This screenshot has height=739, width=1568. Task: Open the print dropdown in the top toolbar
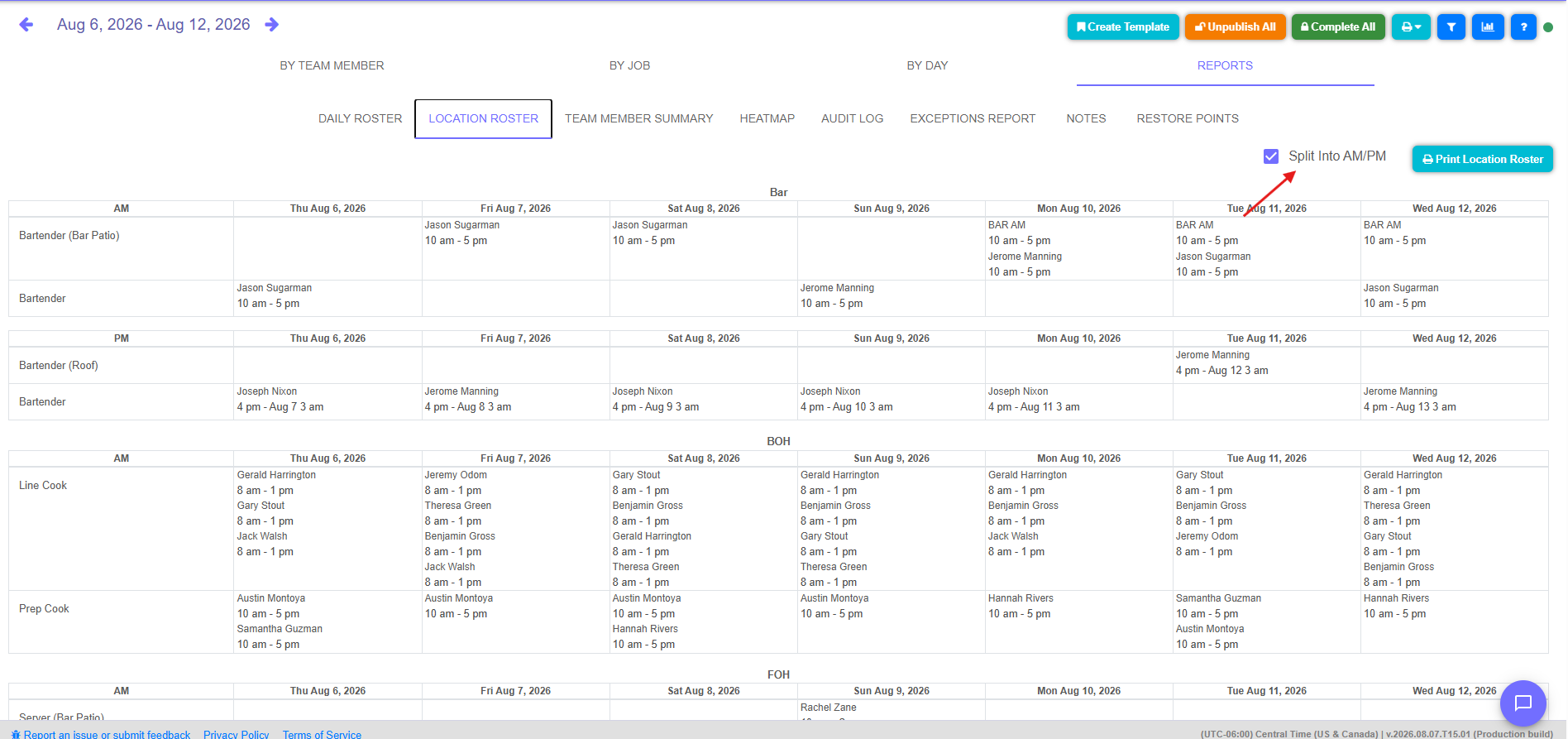[x=1411, y=26]
